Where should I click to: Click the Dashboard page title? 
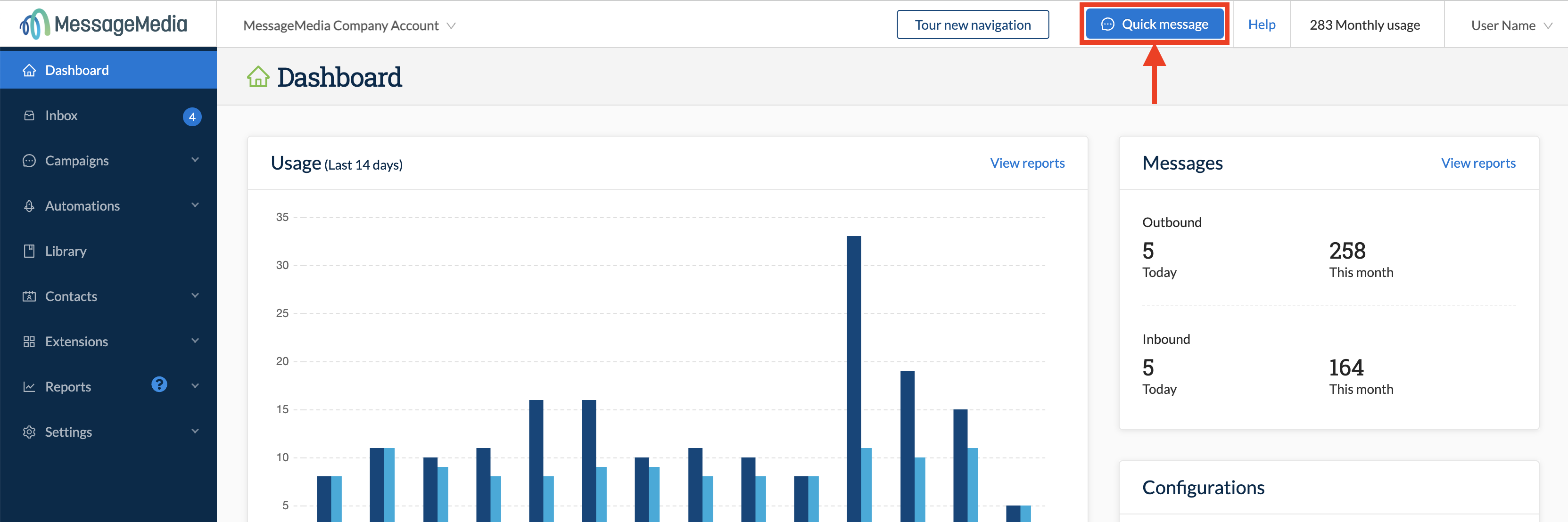pyautogui.click(x=339, y=77)
